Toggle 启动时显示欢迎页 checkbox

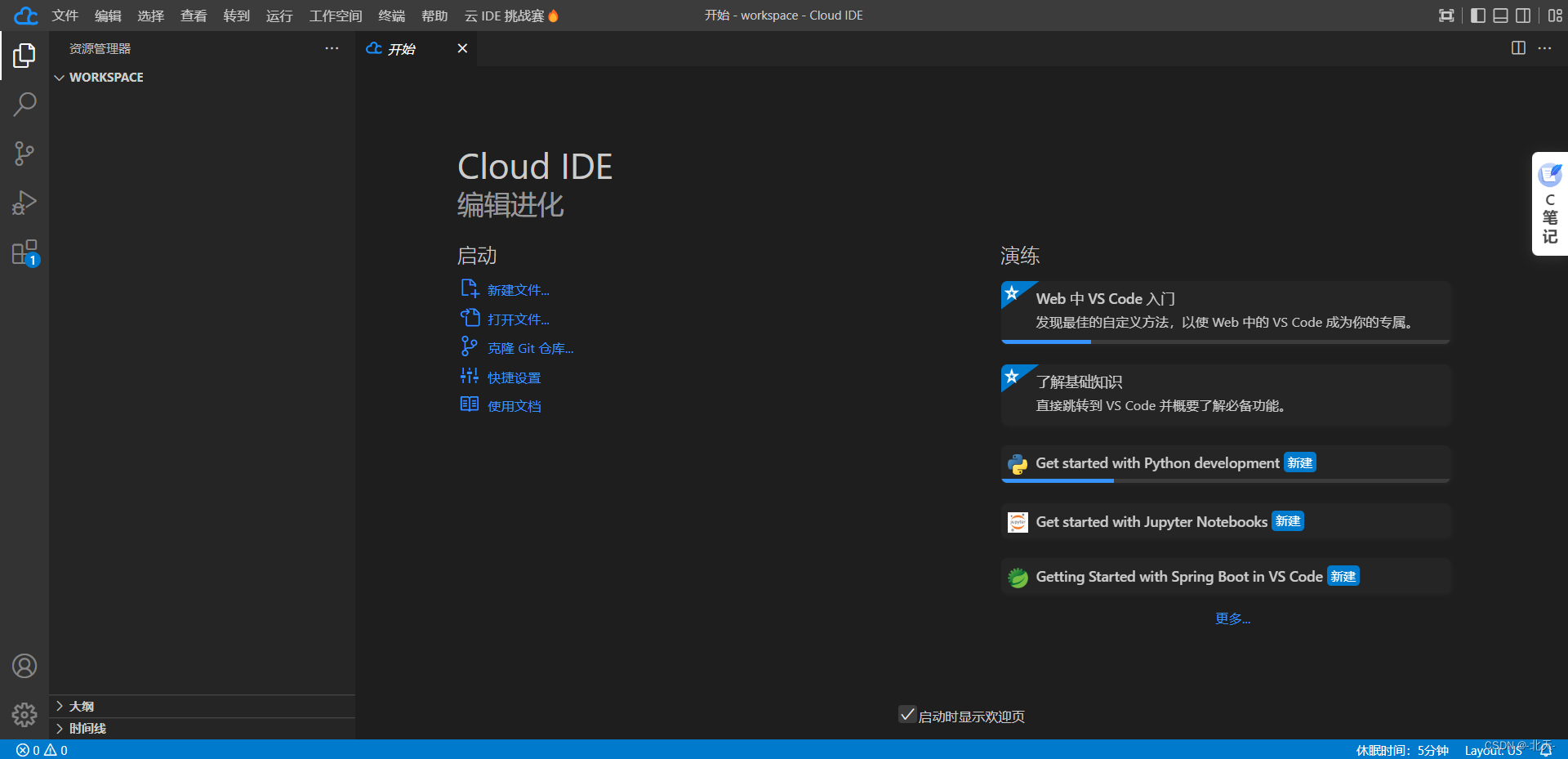pyautogui.click(x=907, y=715)
